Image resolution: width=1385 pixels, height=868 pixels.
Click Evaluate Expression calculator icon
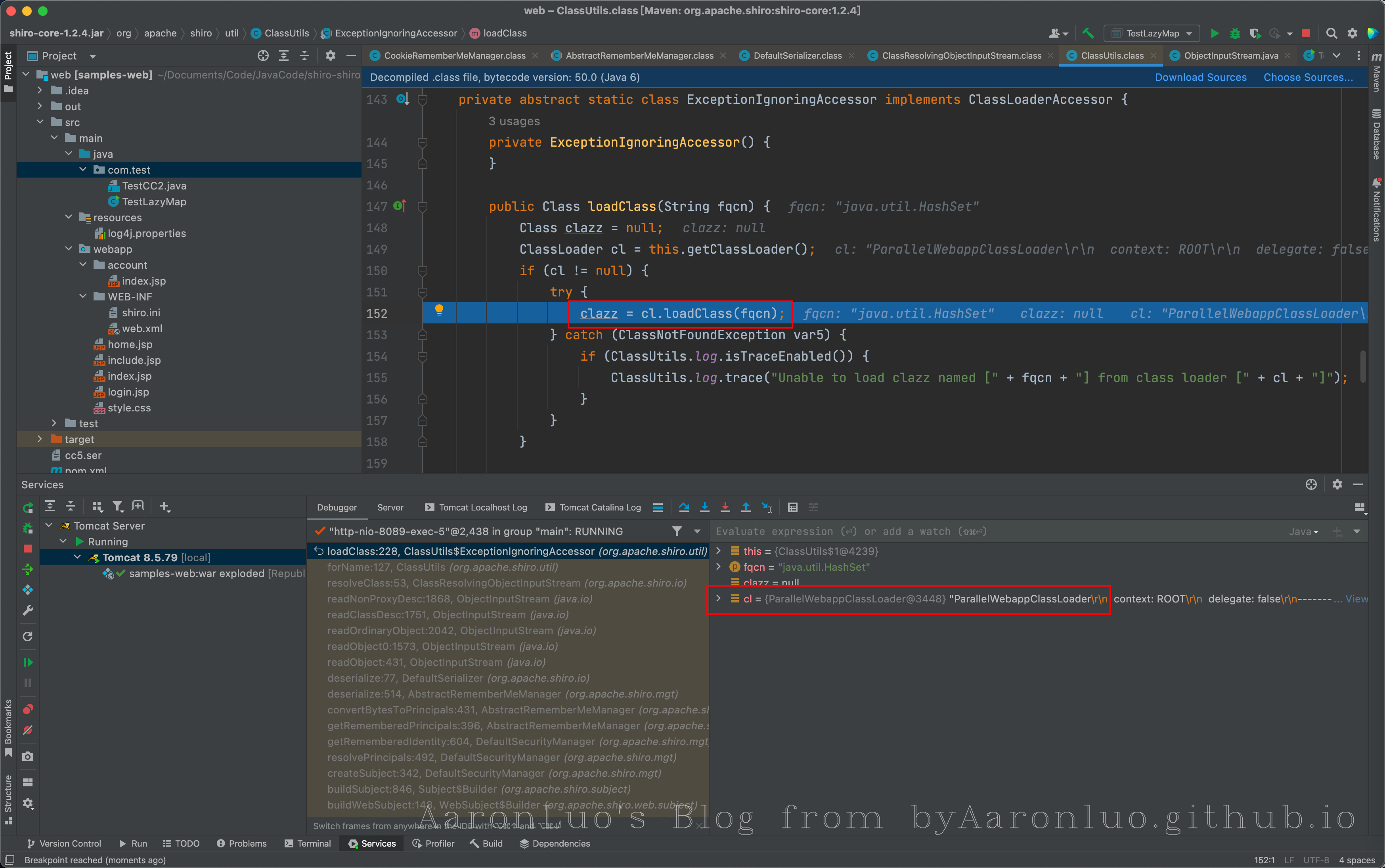[x=792, y=507]
